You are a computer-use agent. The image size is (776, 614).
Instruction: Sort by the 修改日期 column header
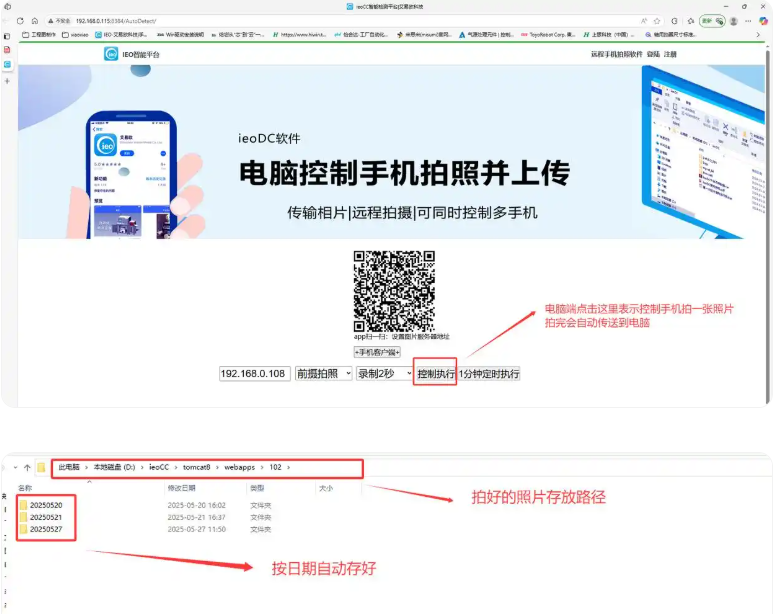pos(181,488)
